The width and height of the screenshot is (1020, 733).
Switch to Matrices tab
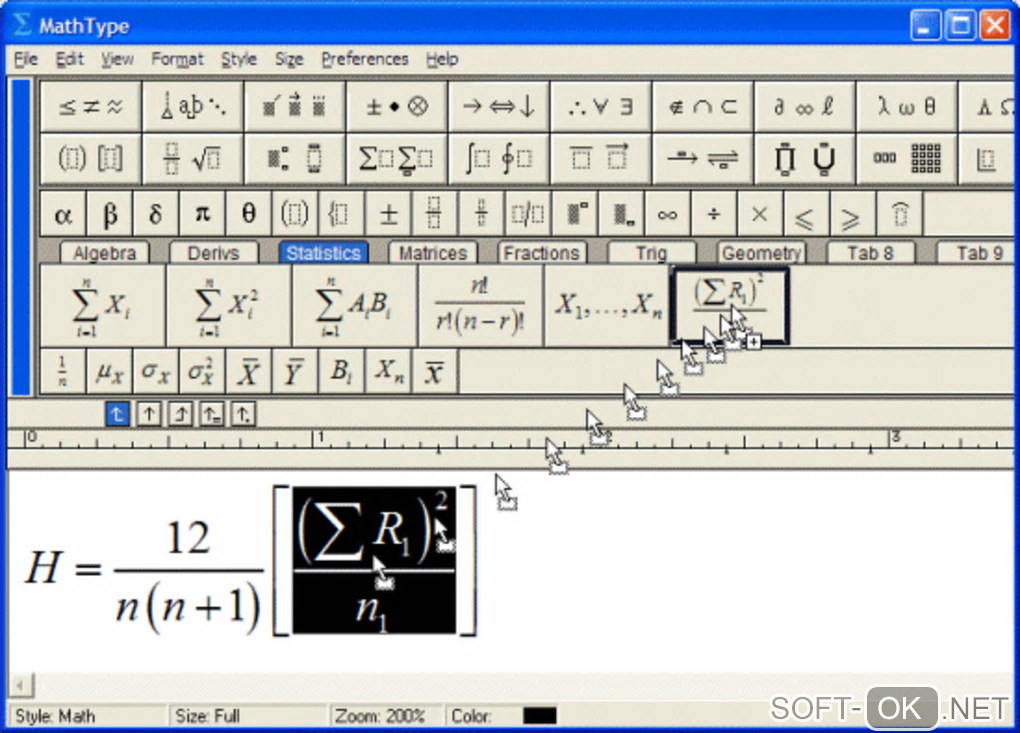click(433, 252)
